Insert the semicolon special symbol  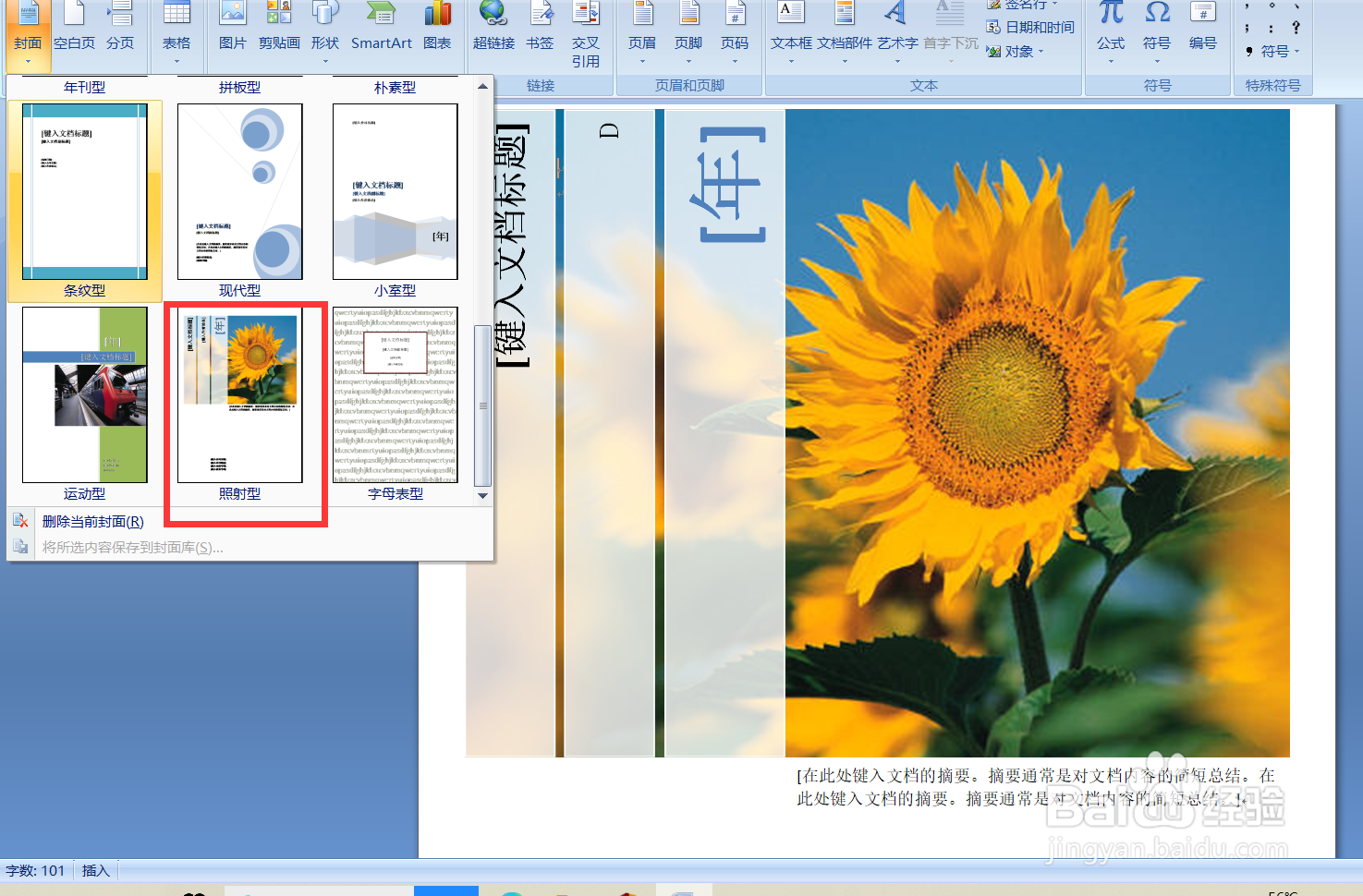point(1247,28)
